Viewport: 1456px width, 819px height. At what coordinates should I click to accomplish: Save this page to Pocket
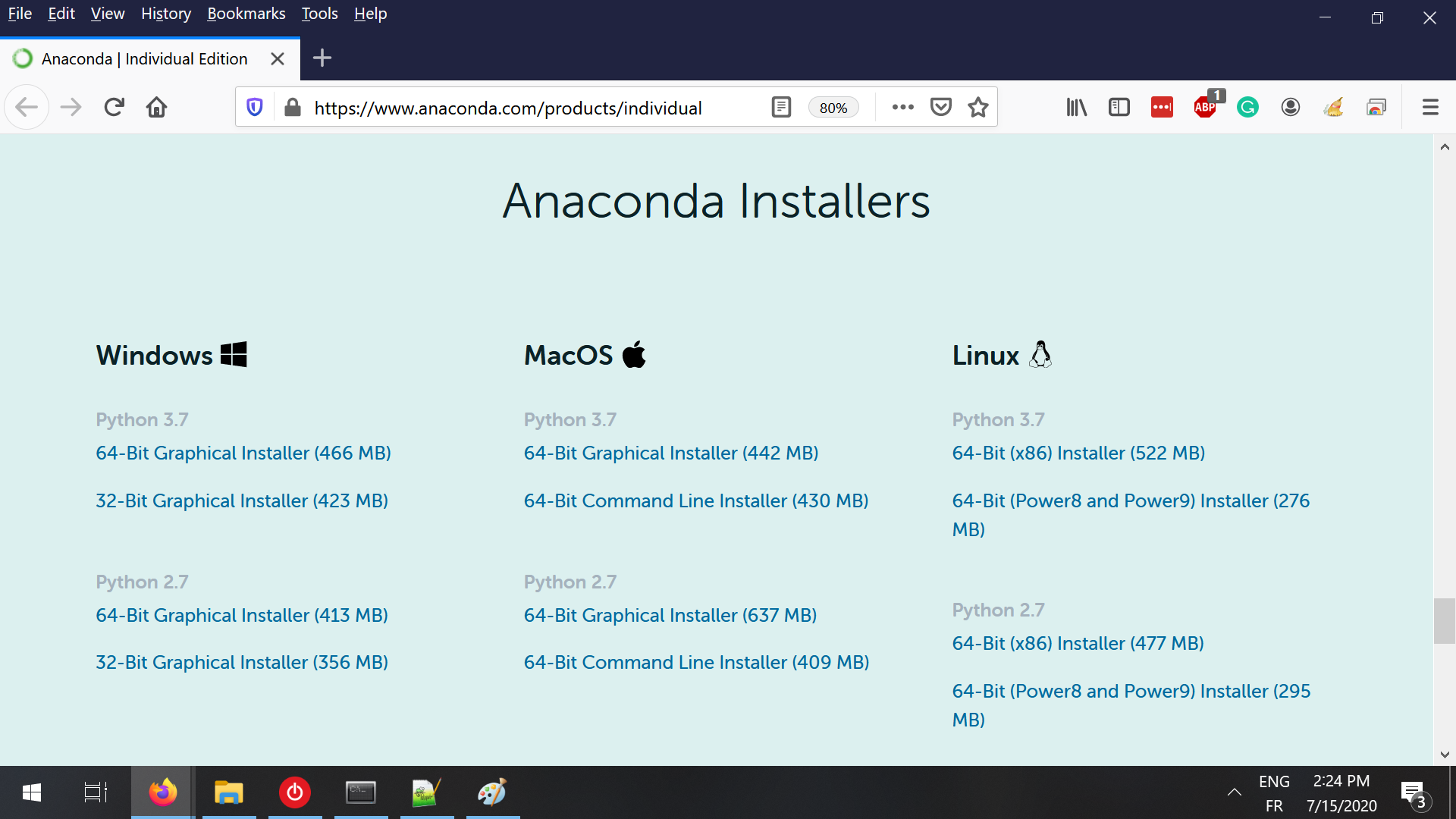click(941, 108)
